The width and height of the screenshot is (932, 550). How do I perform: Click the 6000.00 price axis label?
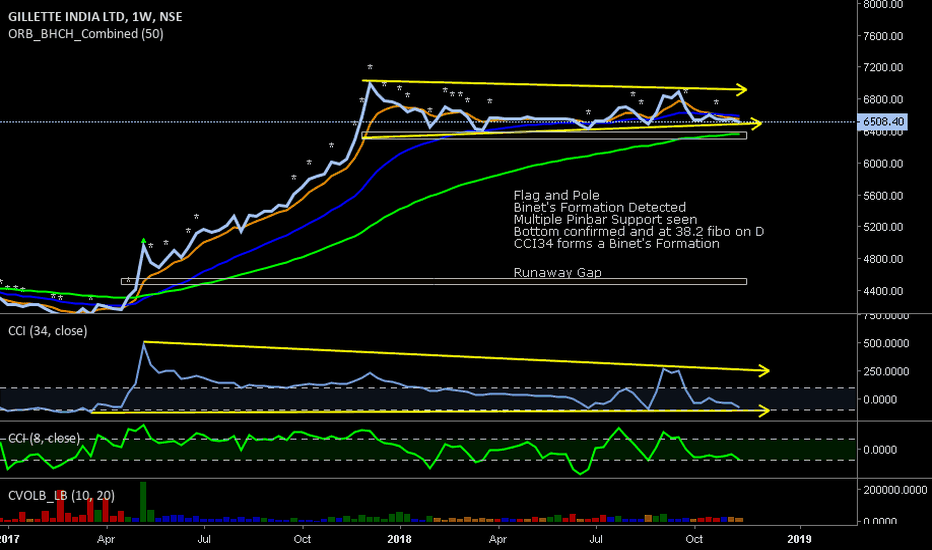pos(883,164)
